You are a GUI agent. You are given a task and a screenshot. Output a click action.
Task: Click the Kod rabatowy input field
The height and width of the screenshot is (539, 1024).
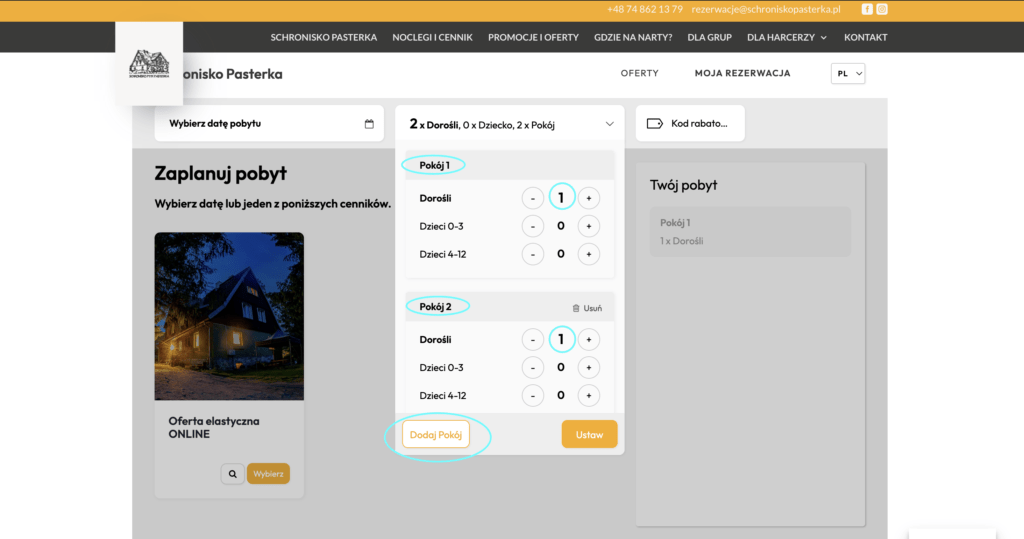(699, 124)
